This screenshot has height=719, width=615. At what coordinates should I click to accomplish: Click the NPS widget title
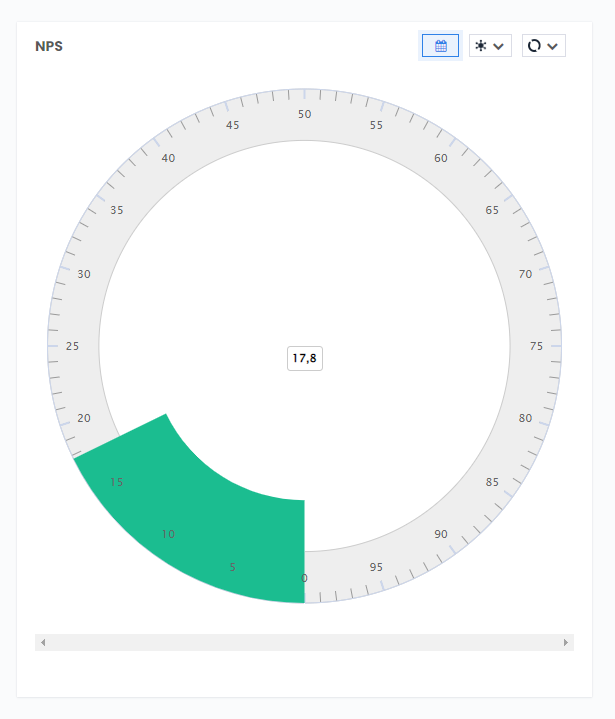tap(49, 46)
